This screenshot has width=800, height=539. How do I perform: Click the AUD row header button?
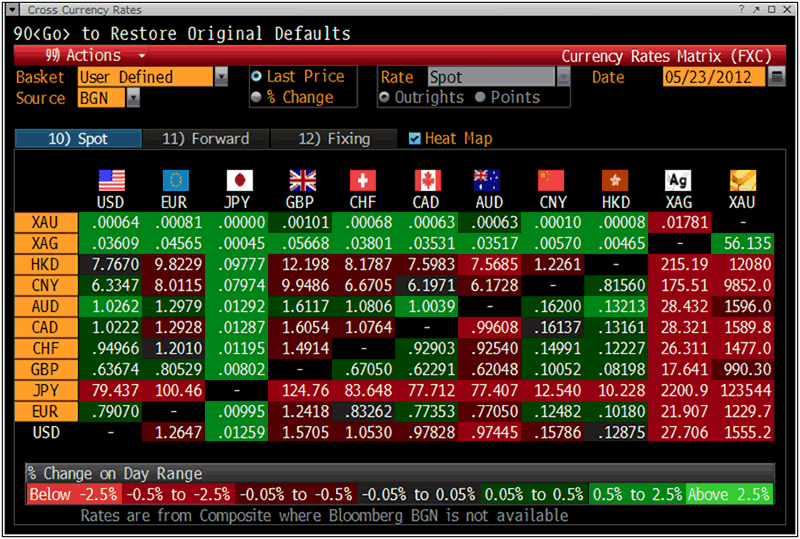click(x=46, y=306)
